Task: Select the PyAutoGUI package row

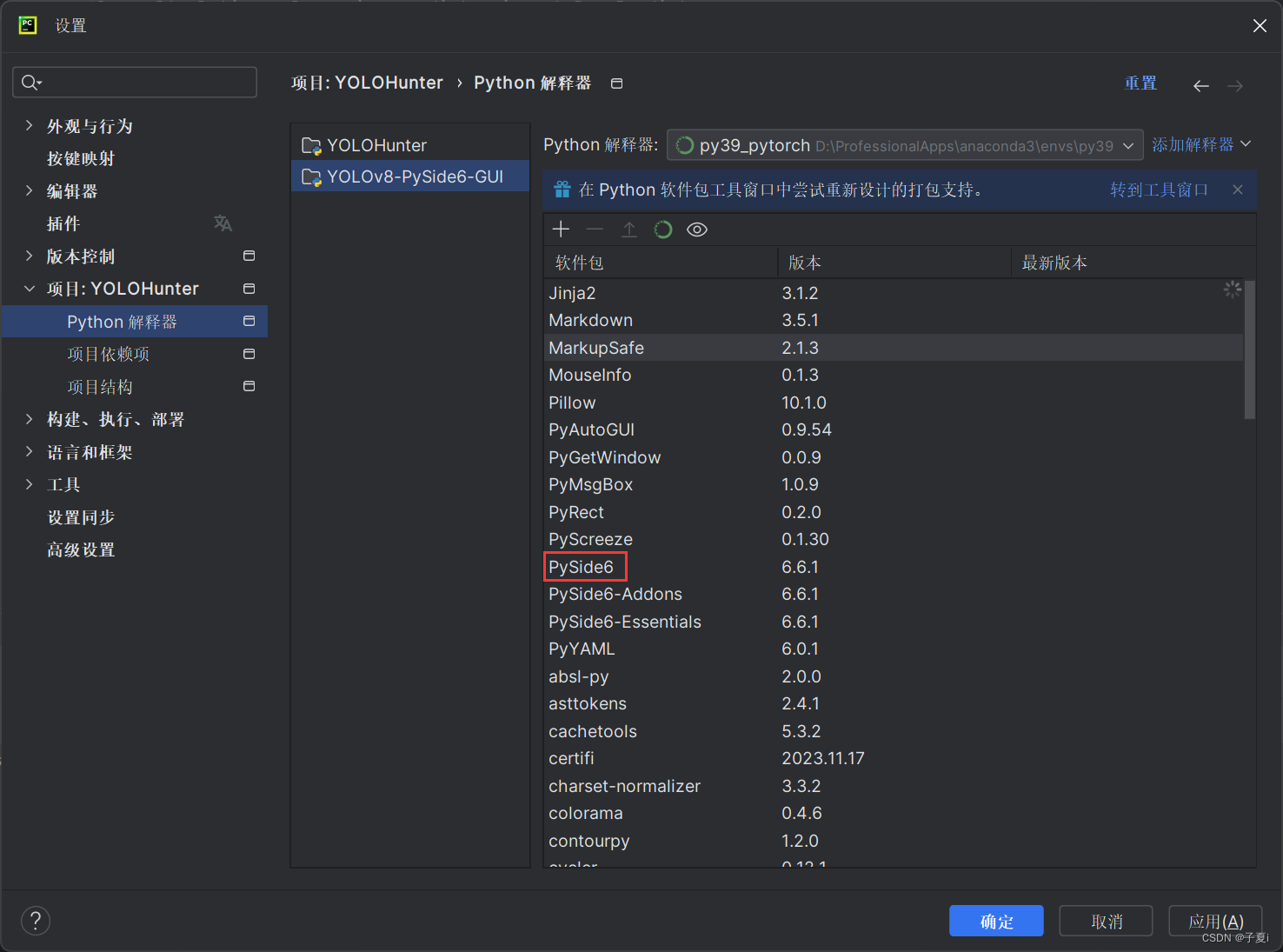Action: [x=894, y=429]
